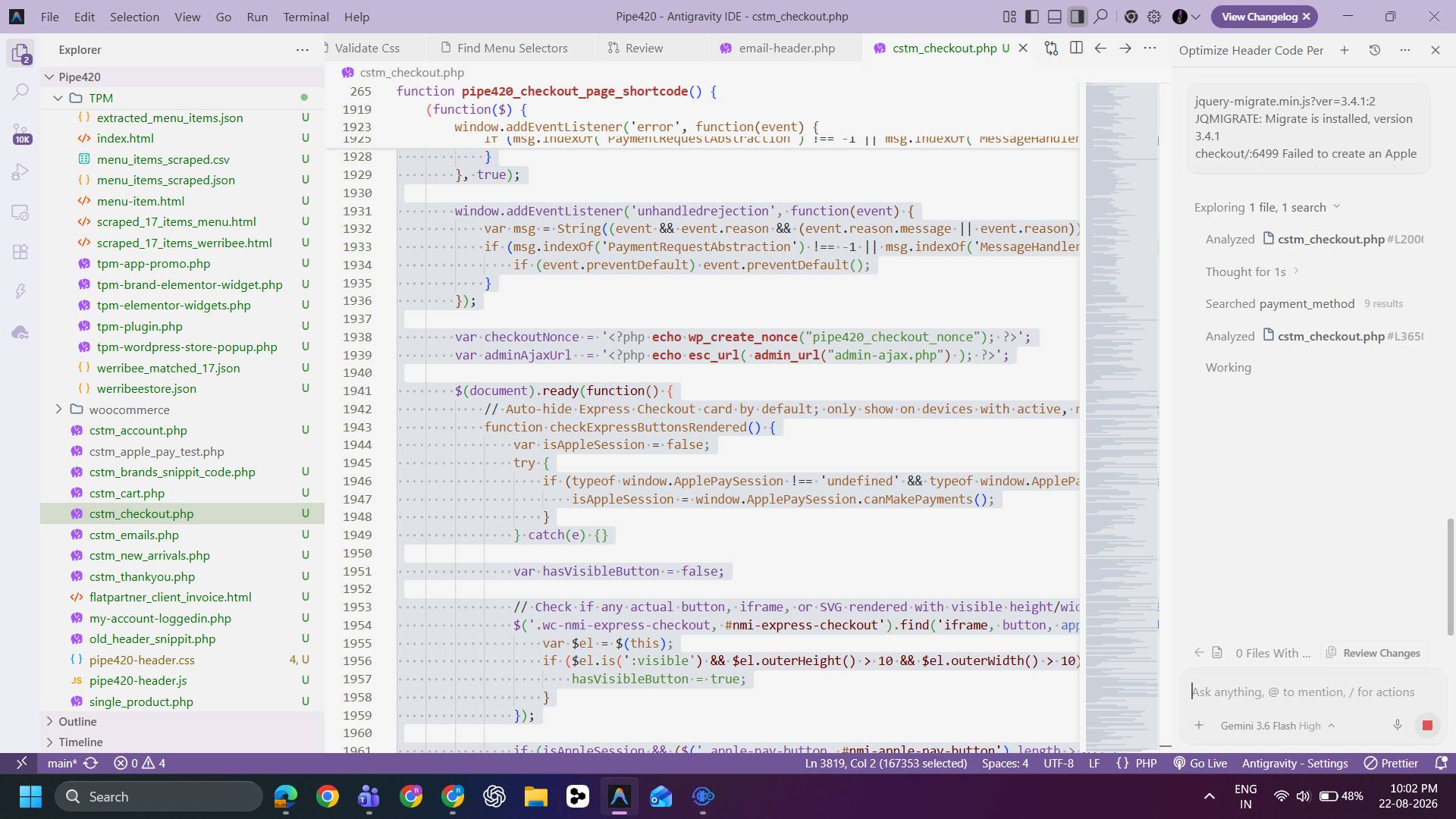Open the Search view in activity bar
Viewport: 1456px width, 819px height.
20,93
